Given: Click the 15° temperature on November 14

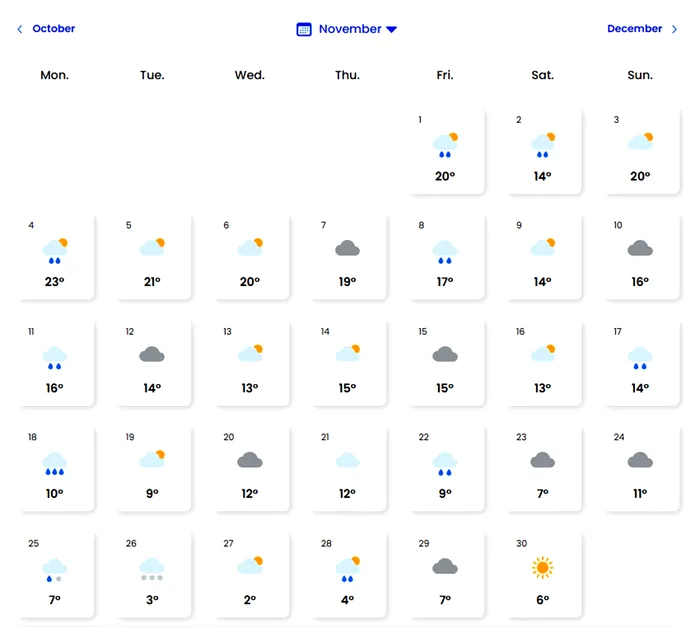Looking at the screenshot, I should pos(347,388).
